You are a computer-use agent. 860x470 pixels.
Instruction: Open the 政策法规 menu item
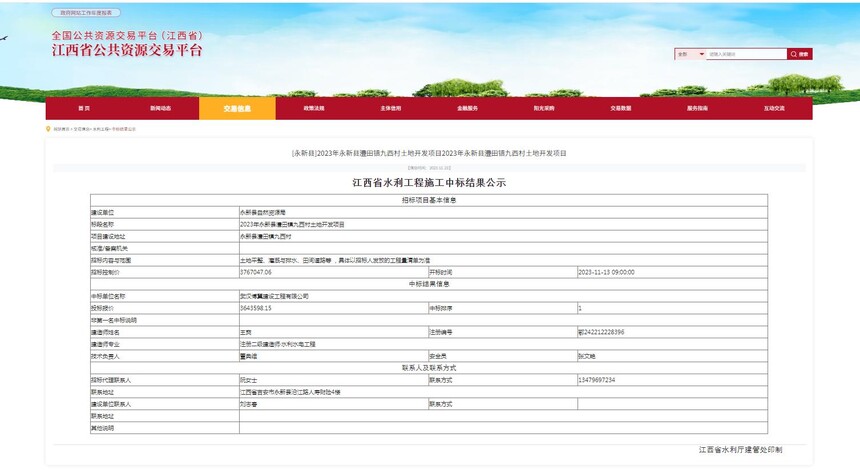pyautogui.click(x=314, y=108)
